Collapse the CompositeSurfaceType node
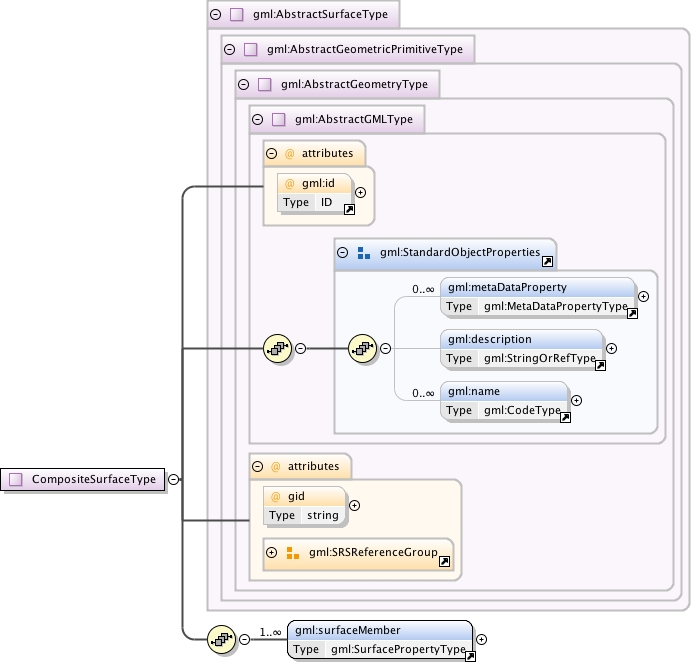The width and height of the screenshot is (691, 664). [174, 479]
